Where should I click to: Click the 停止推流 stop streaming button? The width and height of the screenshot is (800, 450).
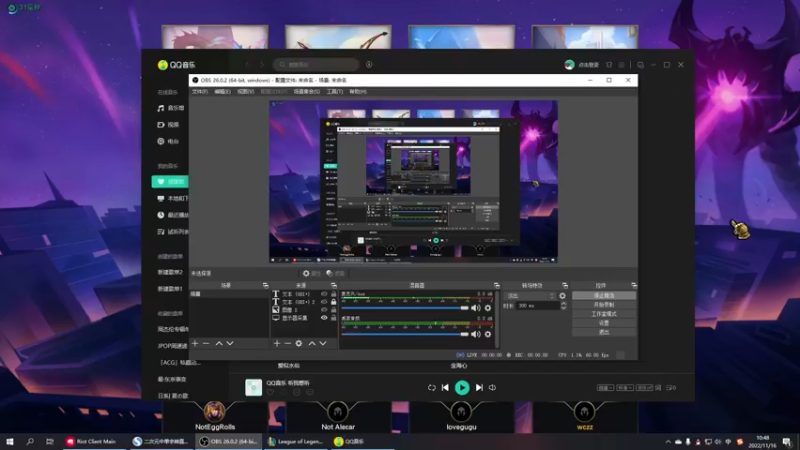(604, 296)
